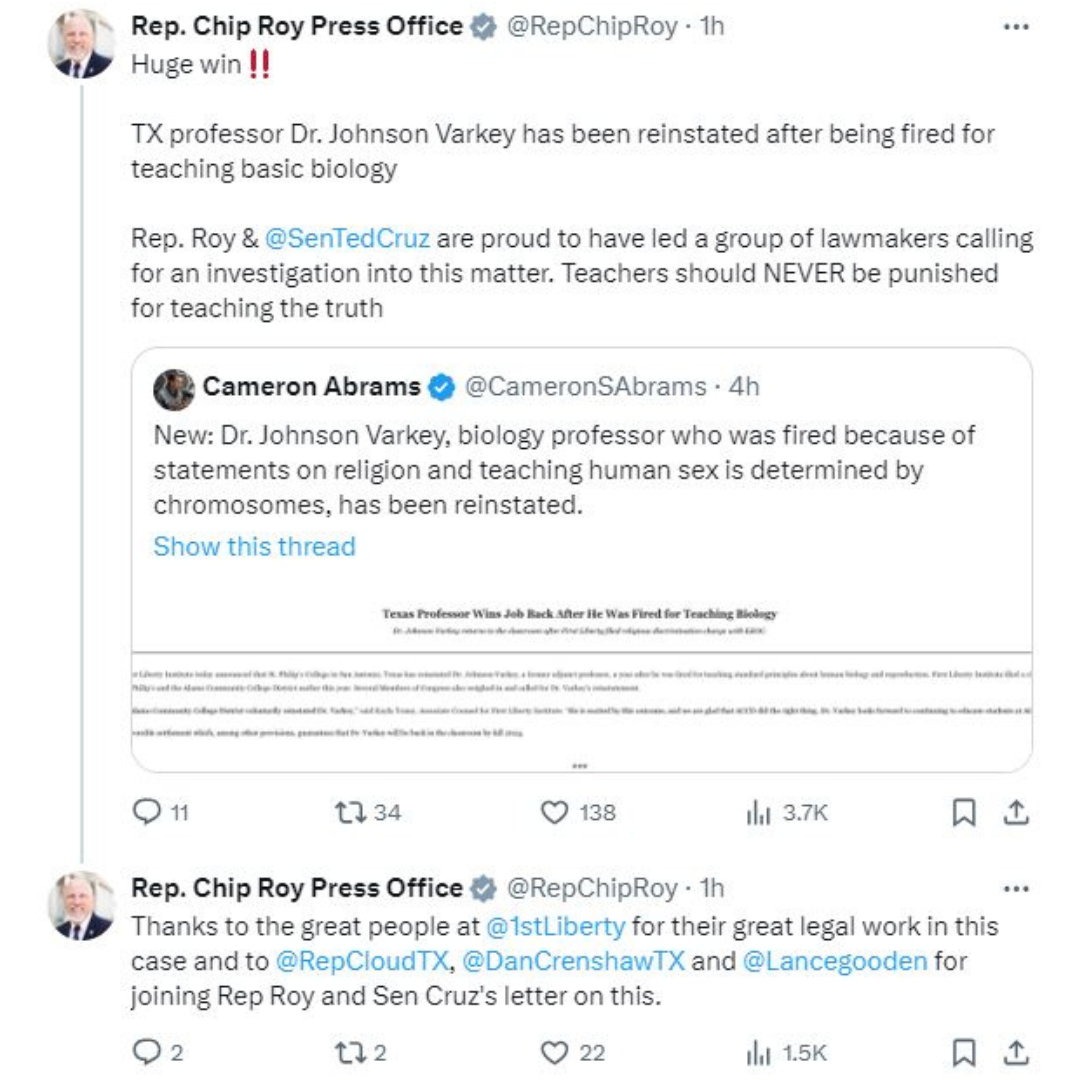Share the Huge win tweet

(1016, 813)
